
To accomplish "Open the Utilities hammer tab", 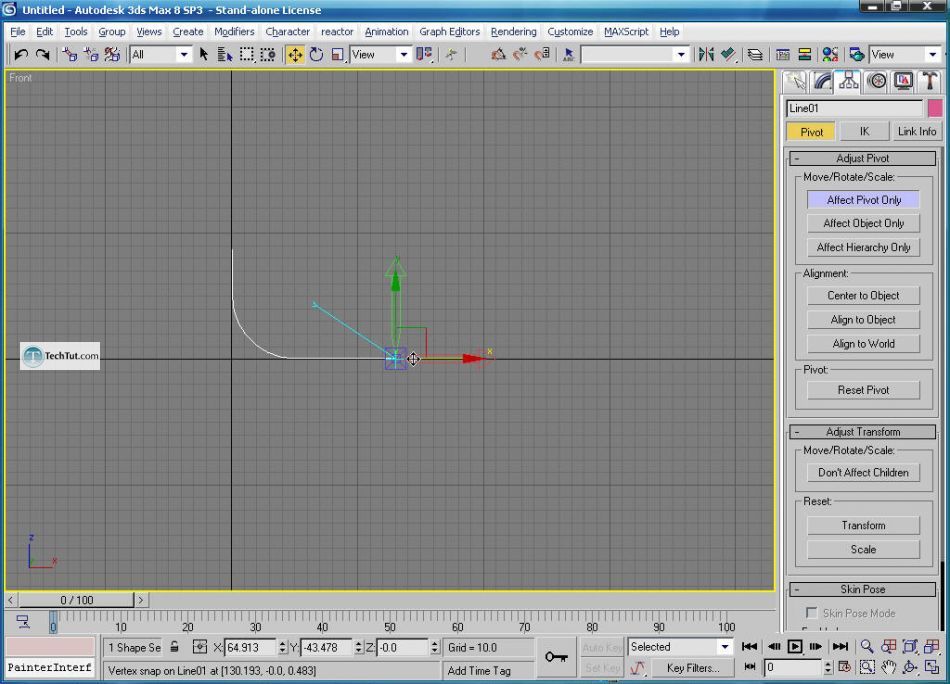I will 930,81.
